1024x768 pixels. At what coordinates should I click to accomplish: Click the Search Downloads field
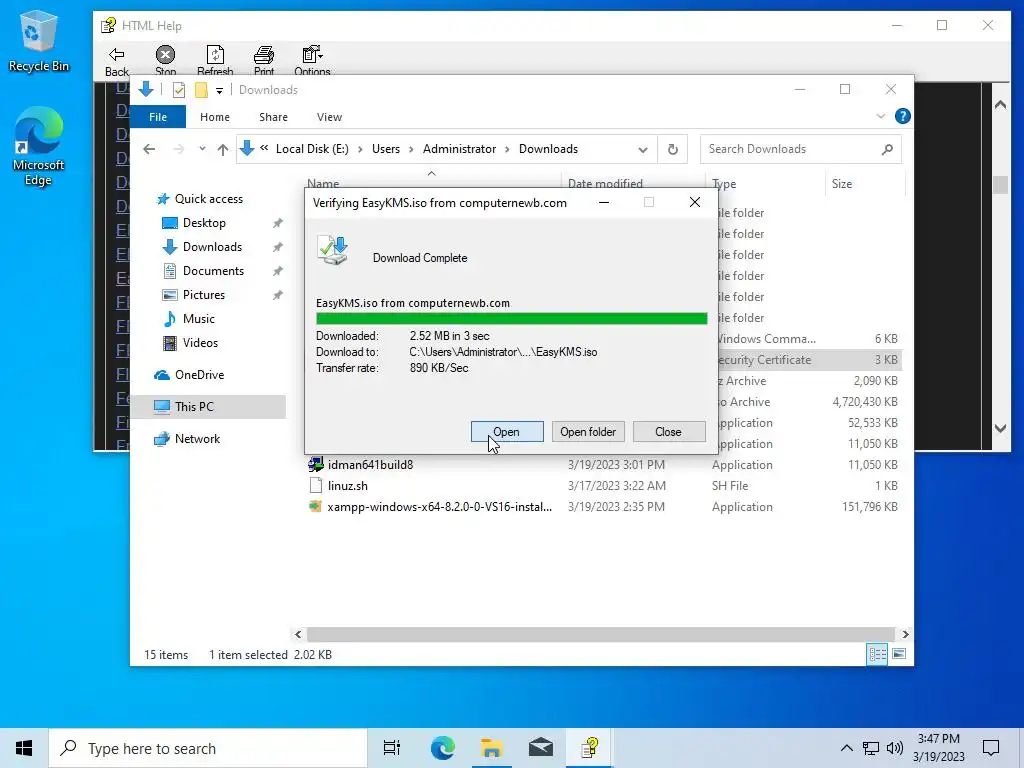[800, 149]
